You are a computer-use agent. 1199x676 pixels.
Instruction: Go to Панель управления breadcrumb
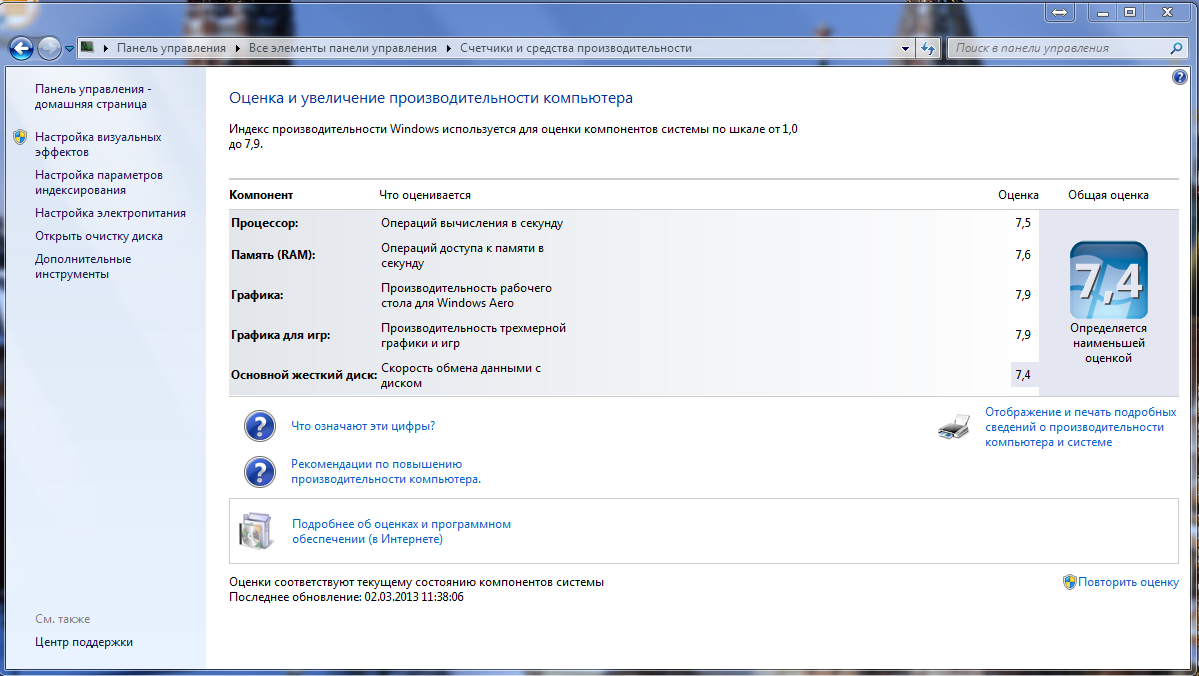point(171,48)
